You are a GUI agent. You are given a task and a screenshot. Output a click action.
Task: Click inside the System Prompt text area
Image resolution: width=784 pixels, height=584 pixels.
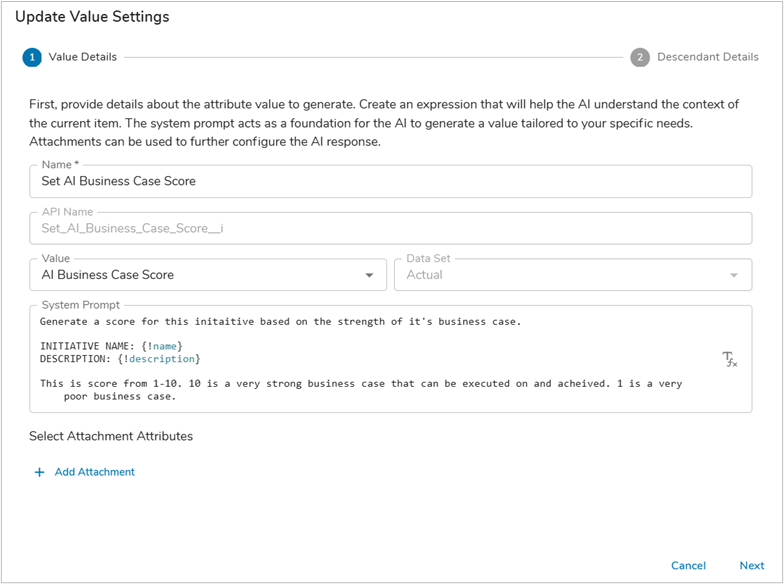(380, 380)
